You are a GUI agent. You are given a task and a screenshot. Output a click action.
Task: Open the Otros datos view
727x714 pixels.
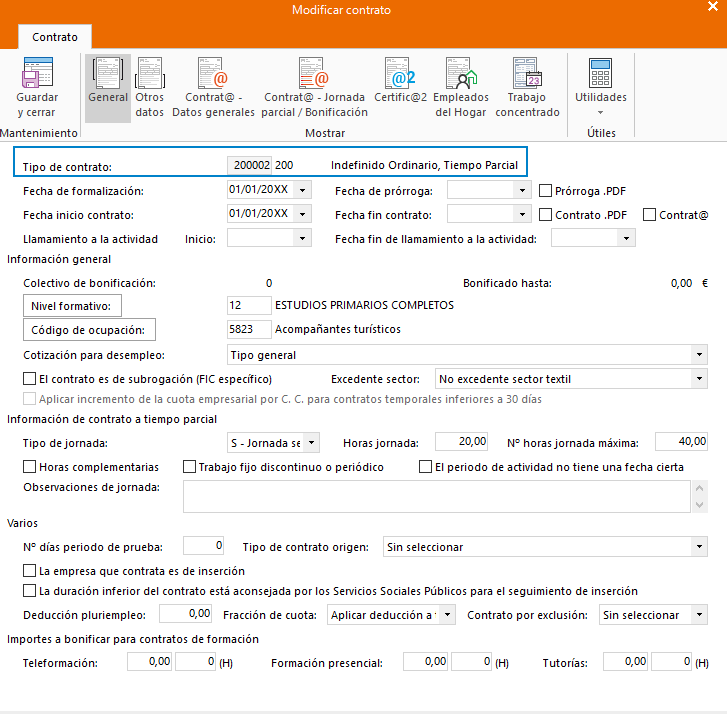(149, 88)
